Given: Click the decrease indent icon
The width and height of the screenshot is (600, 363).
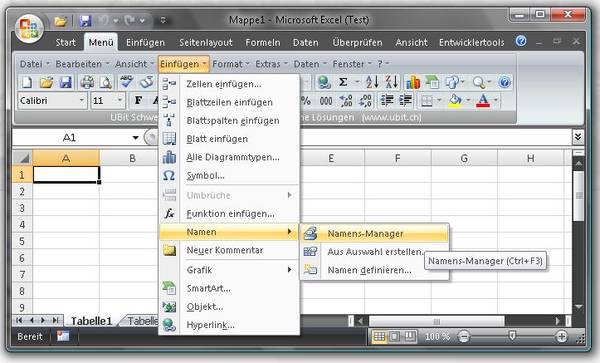Looking at the screenshot, I should pyautogui.click(x=387, y=101).
